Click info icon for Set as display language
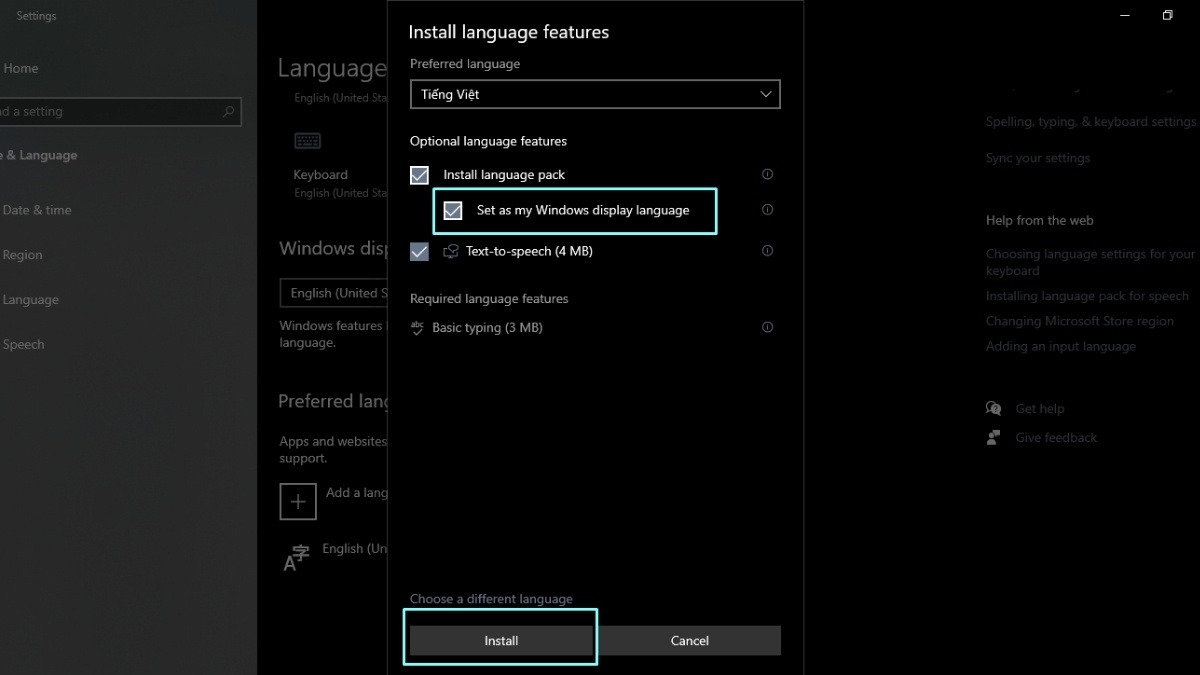The width and height of the screenshot is (1200, 675). pyautogui.click(x=768, y=210)
